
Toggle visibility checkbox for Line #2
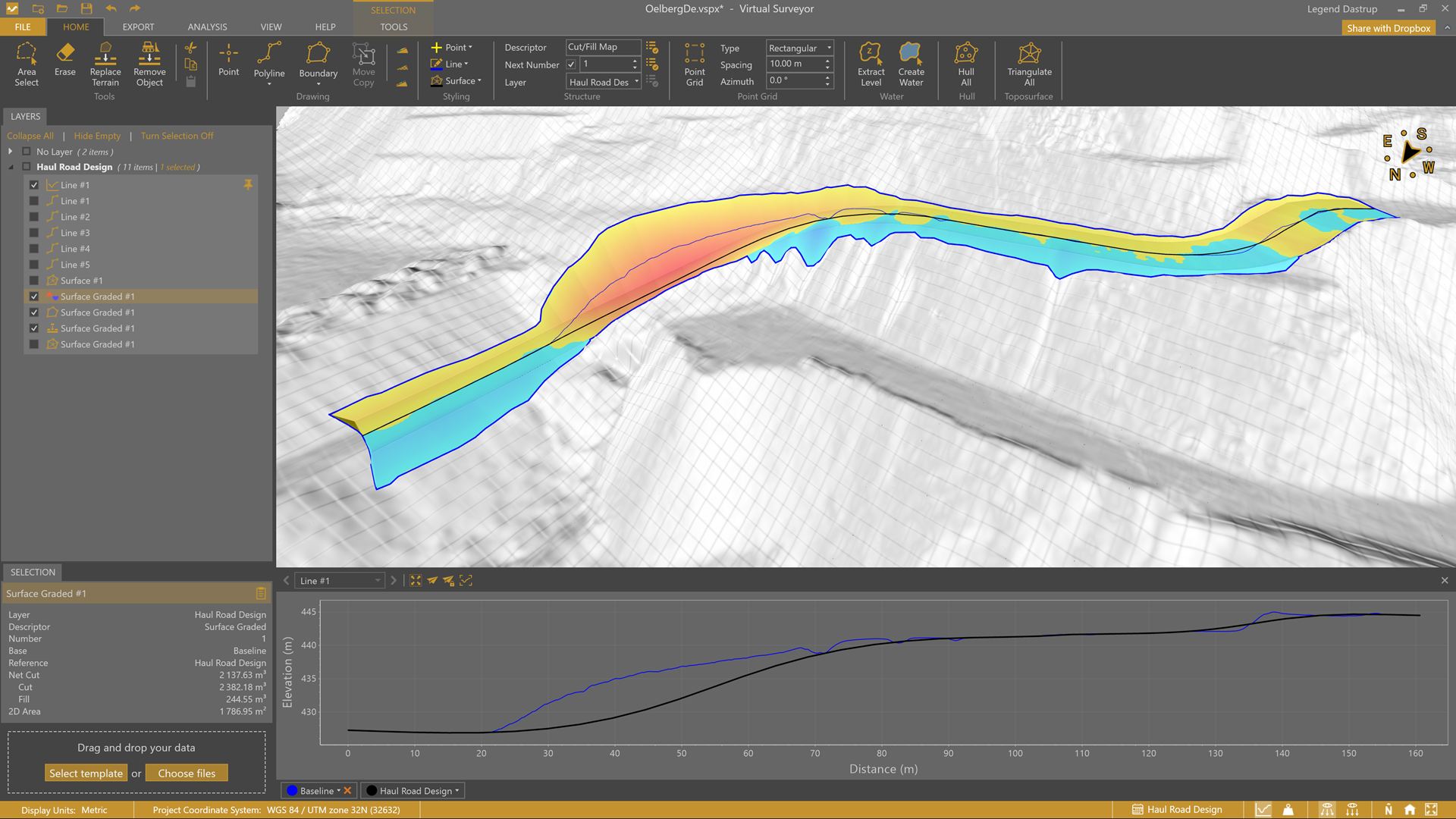pyautogui.click(x=34, y=217)
